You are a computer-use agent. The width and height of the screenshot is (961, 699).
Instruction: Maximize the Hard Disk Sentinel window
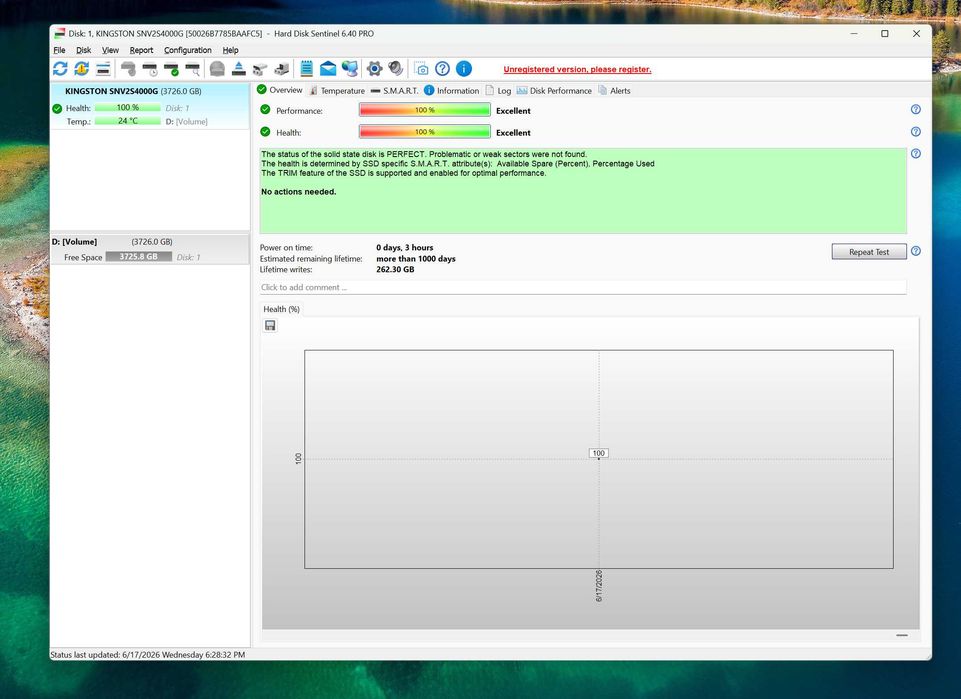(884, 34)
